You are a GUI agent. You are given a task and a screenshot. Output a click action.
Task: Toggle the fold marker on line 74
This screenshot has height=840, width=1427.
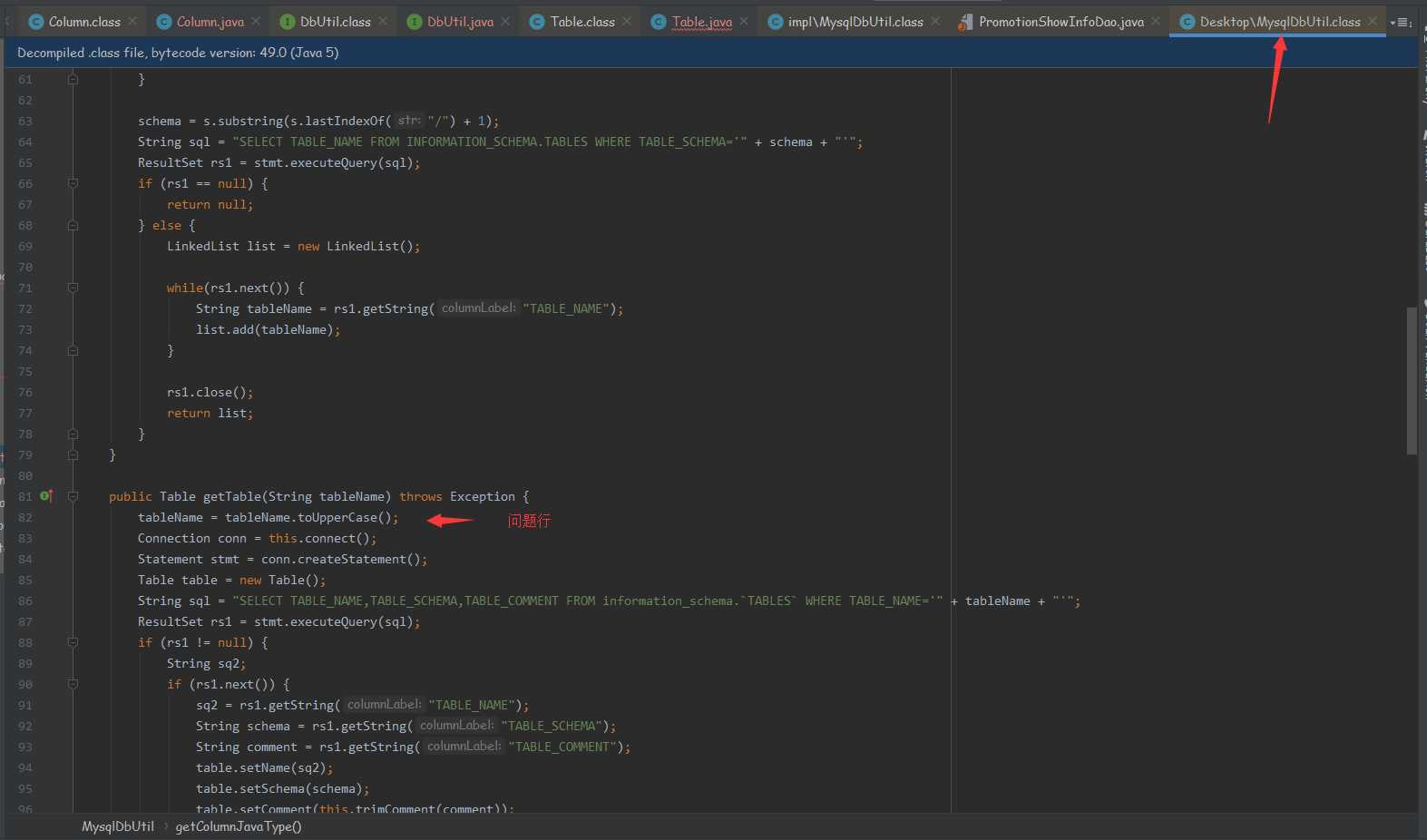click(x=73, y=350)
